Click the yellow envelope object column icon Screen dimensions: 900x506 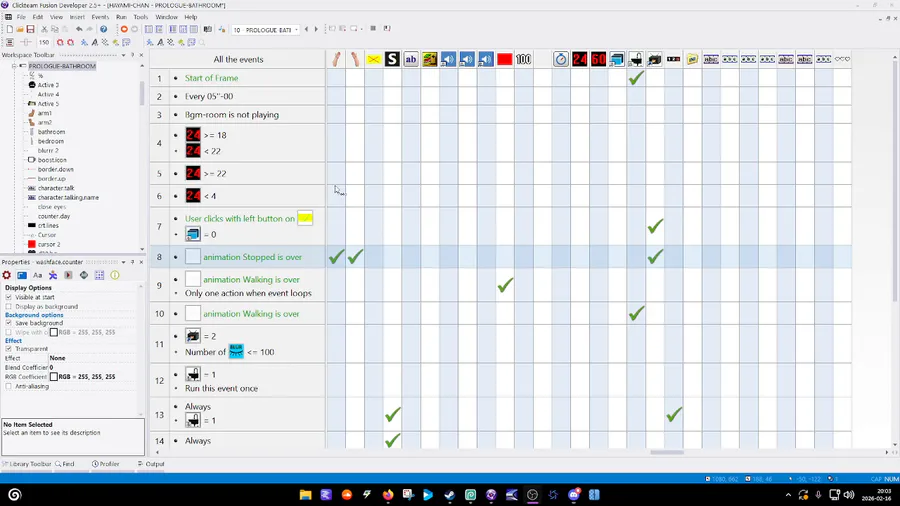[374, 59]
